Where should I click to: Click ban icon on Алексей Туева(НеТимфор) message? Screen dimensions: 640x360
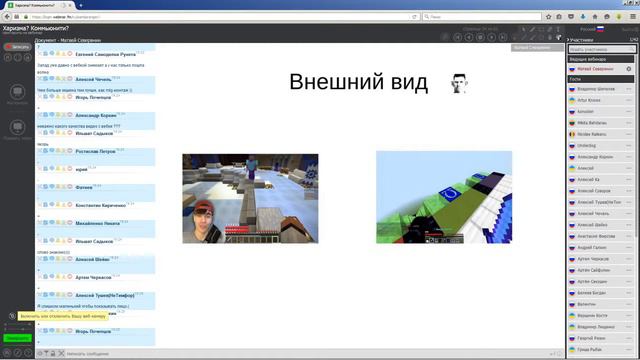[70, 295]
